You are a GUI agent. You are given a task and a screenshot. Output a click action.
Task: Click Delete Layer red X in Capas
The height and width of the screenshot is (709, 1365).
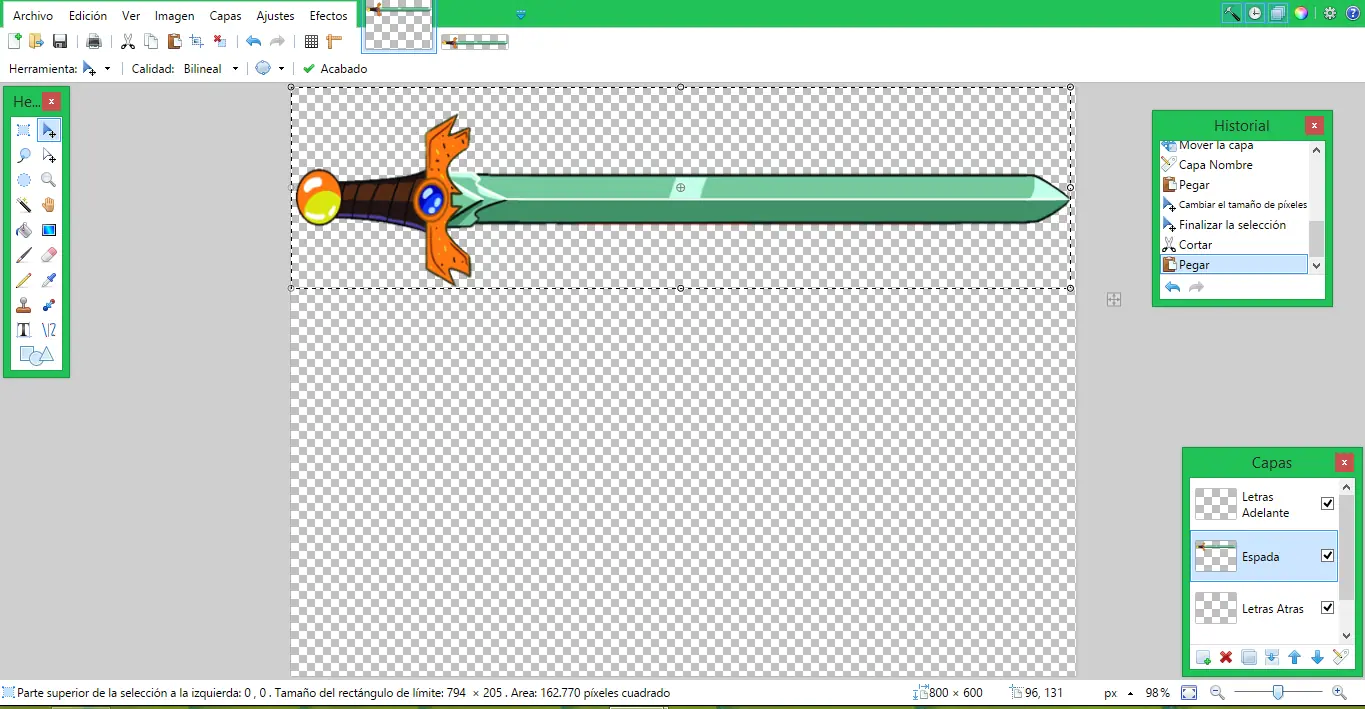coord(1226,657)
